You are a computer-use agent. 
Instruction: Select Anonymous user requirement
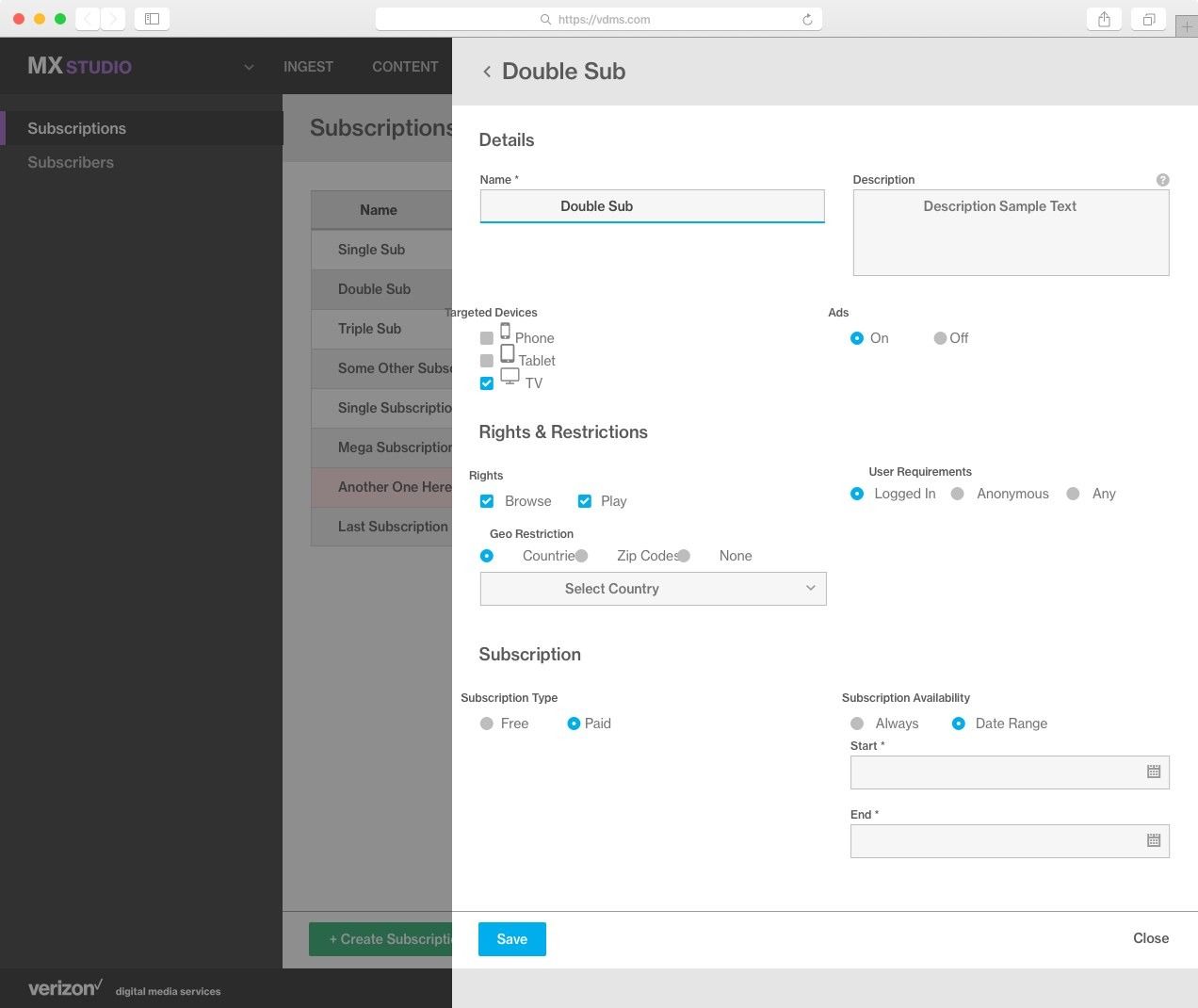coord(958,494)
